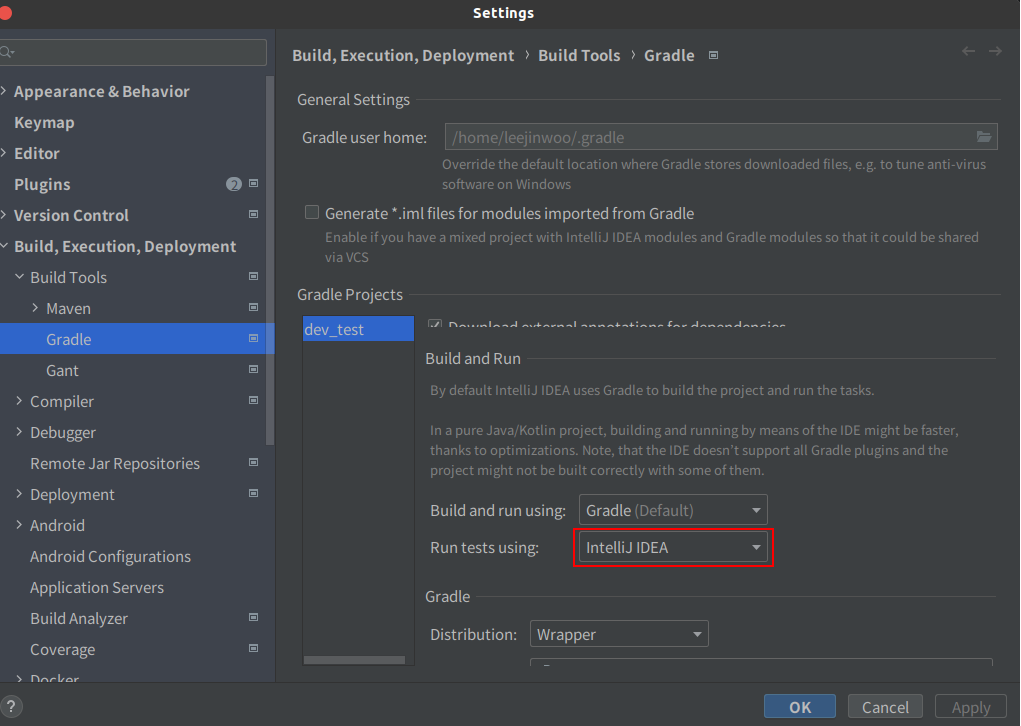Screen dimensions: 1021x726
Task: Click project settings icon on Remote Jar Repositories row
Action: (x=253, y=462)
